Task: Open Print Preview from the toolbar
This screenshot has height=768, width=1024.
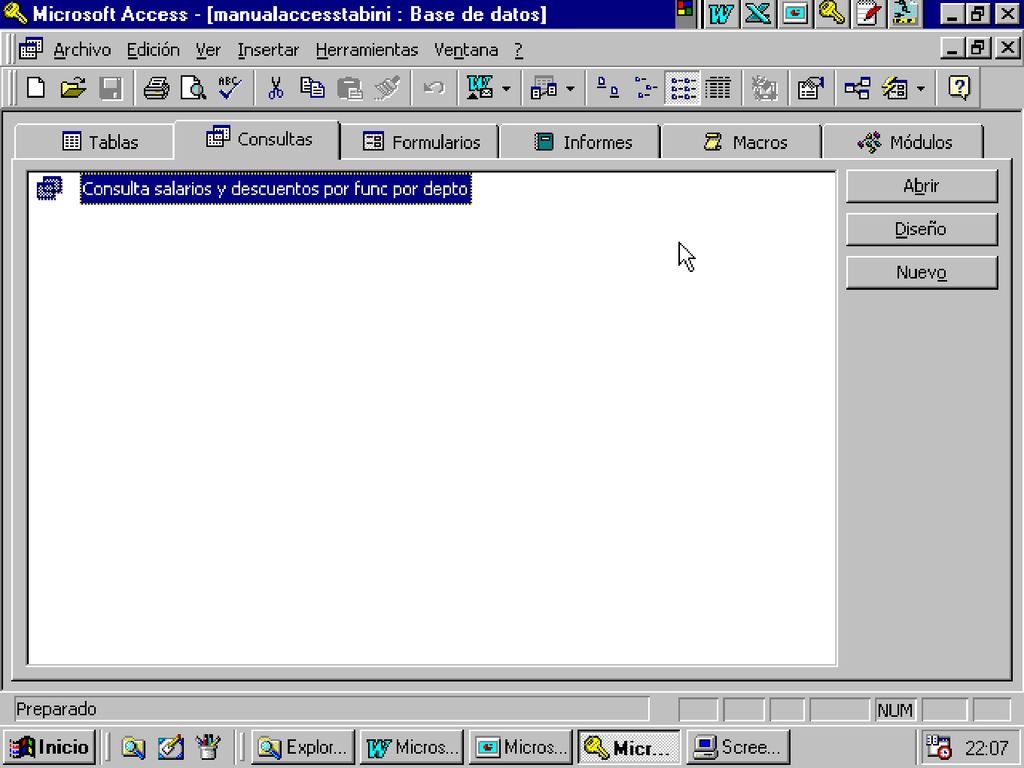Action: pos(193,88)
